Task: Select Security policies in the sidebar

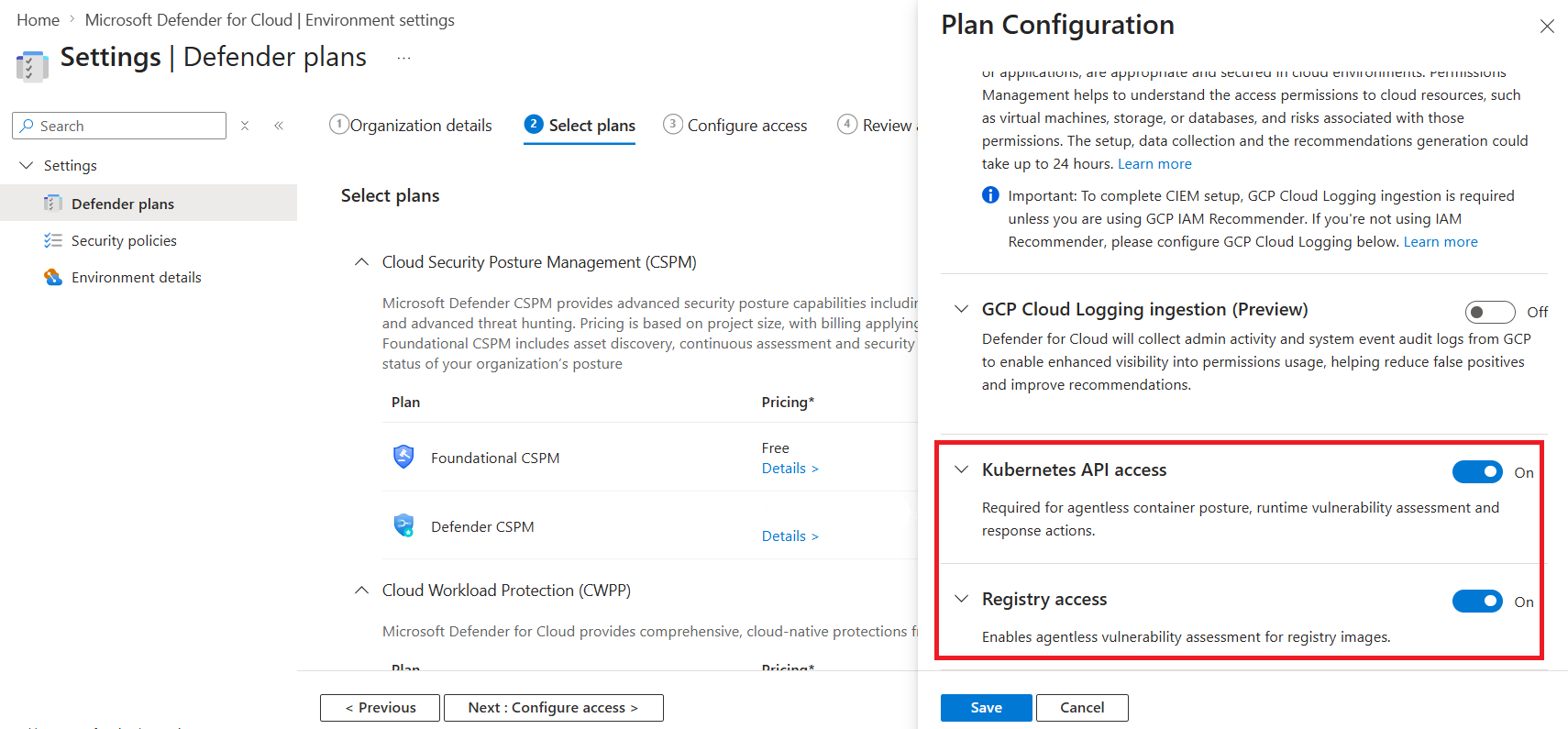Action: point(124,240)
